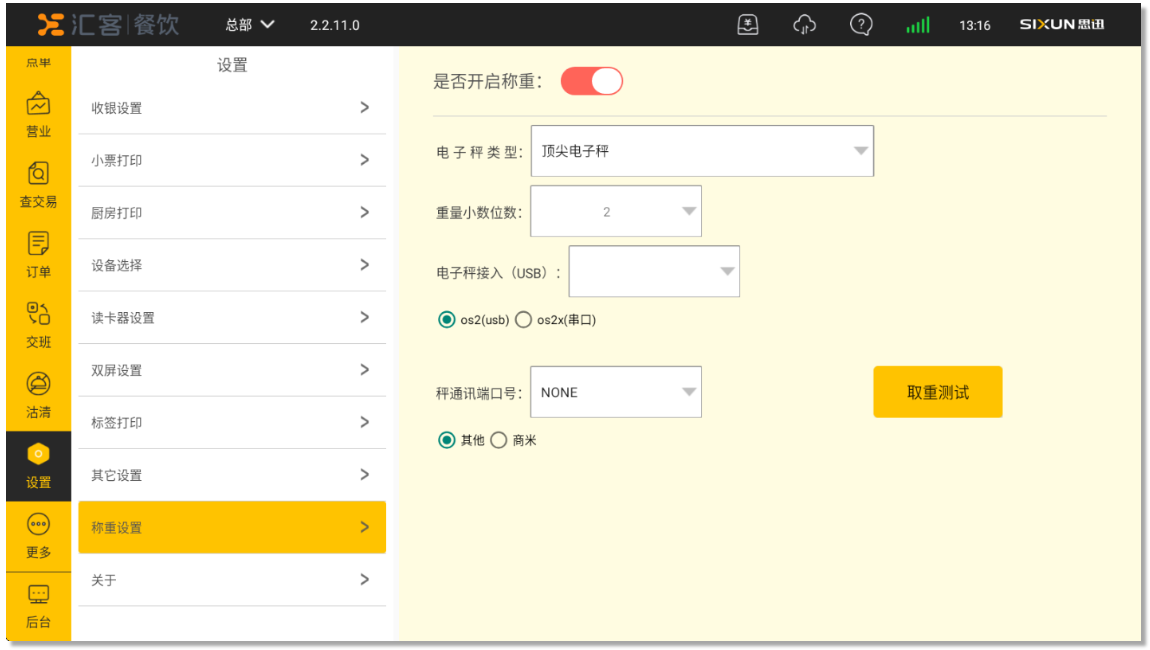The width and height of the screenshot is (1150, 650).
Task: Open the 沽清 sold-out icon
Action: (x=38, y=384)
